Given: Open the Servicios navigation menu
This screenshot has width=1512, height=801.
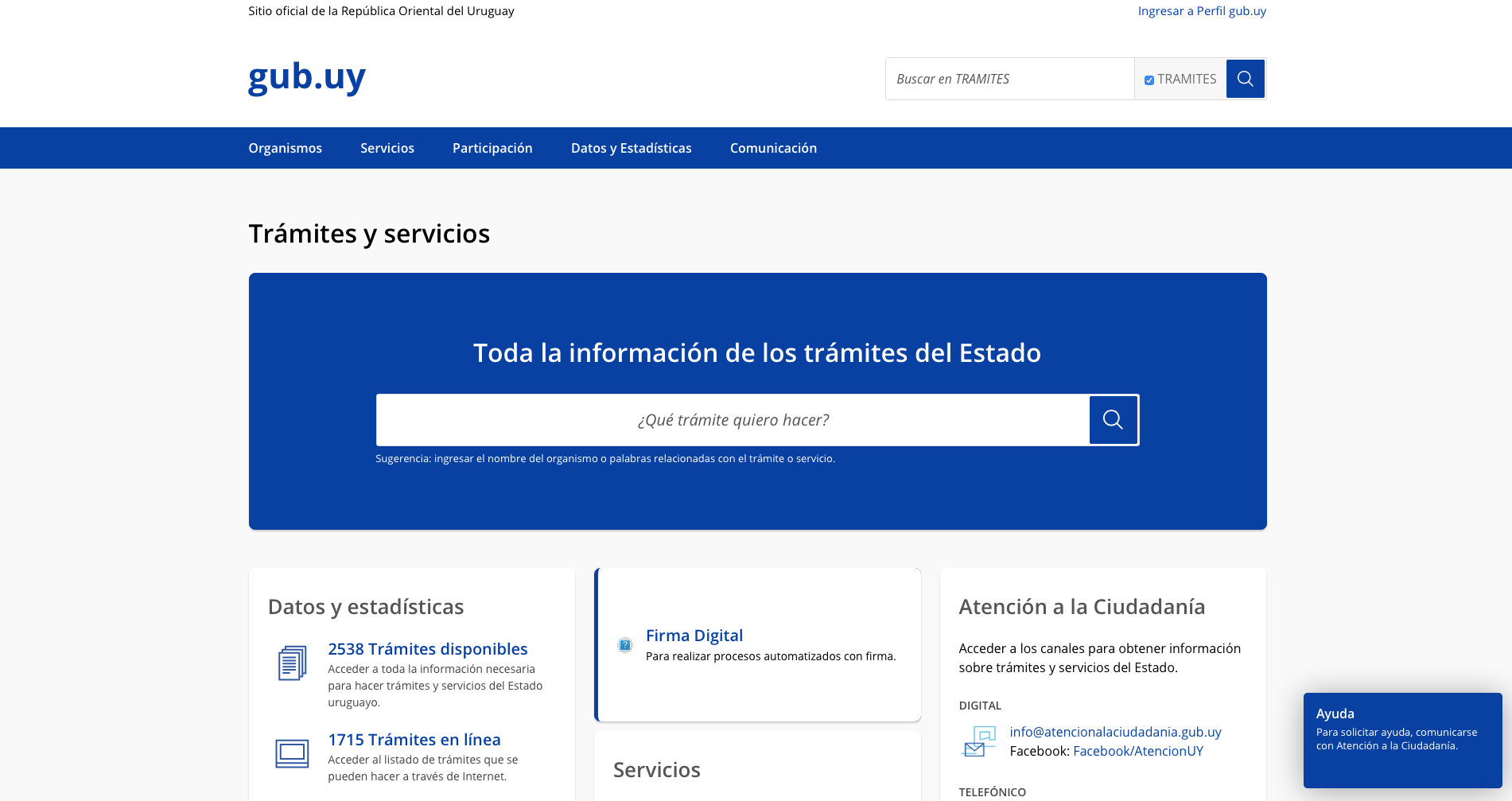Looking at the screenshot, I should [387, 148].
